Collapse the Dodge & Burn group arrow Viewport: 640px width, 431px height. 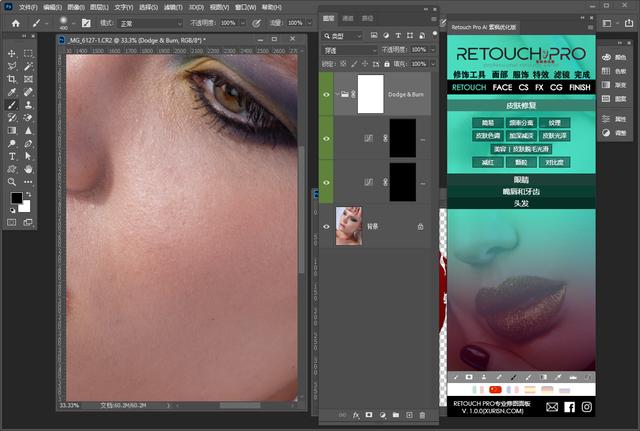337,94
